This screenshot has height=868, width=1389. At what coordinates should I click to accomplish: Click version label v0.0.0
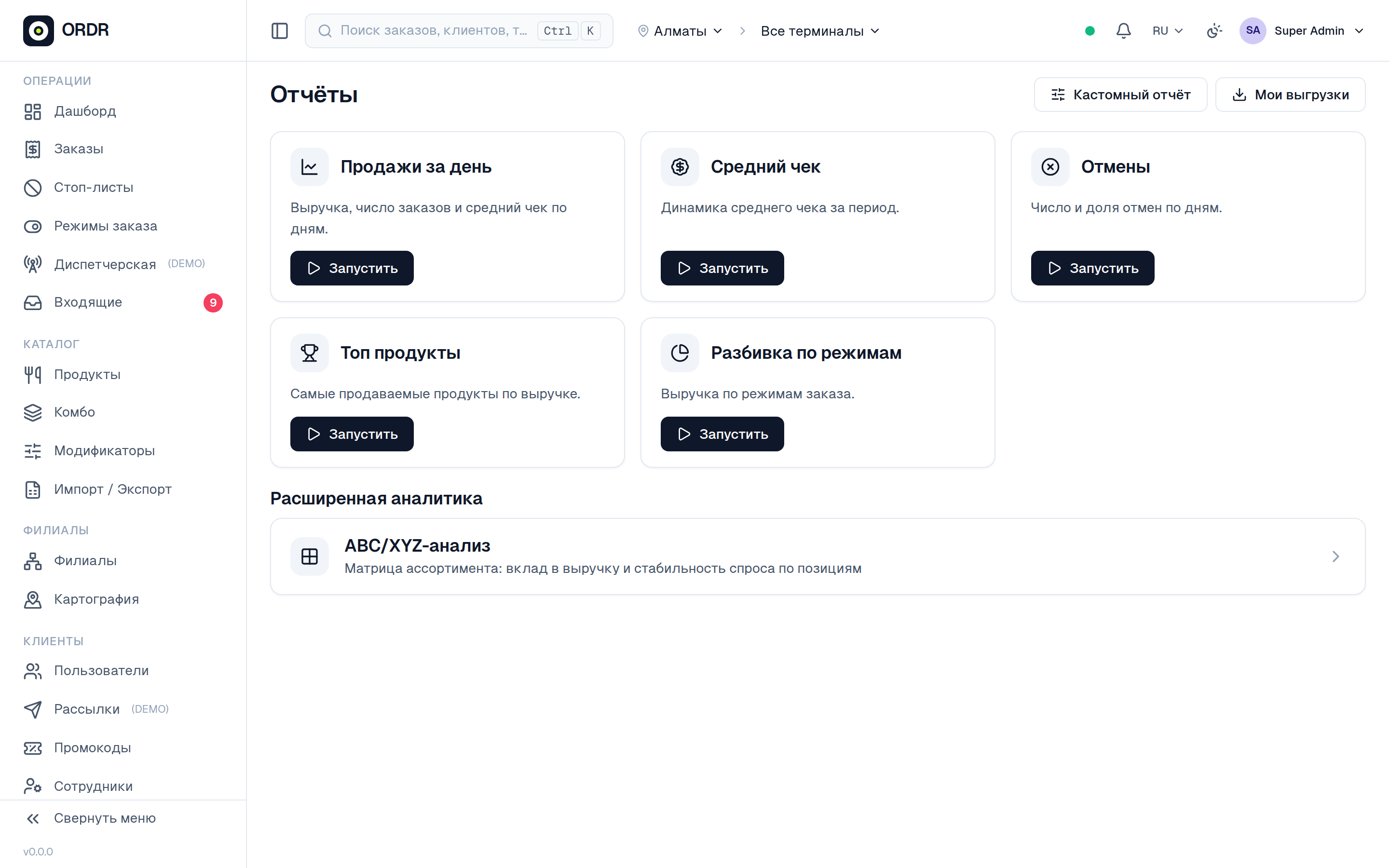coord(38,851)
